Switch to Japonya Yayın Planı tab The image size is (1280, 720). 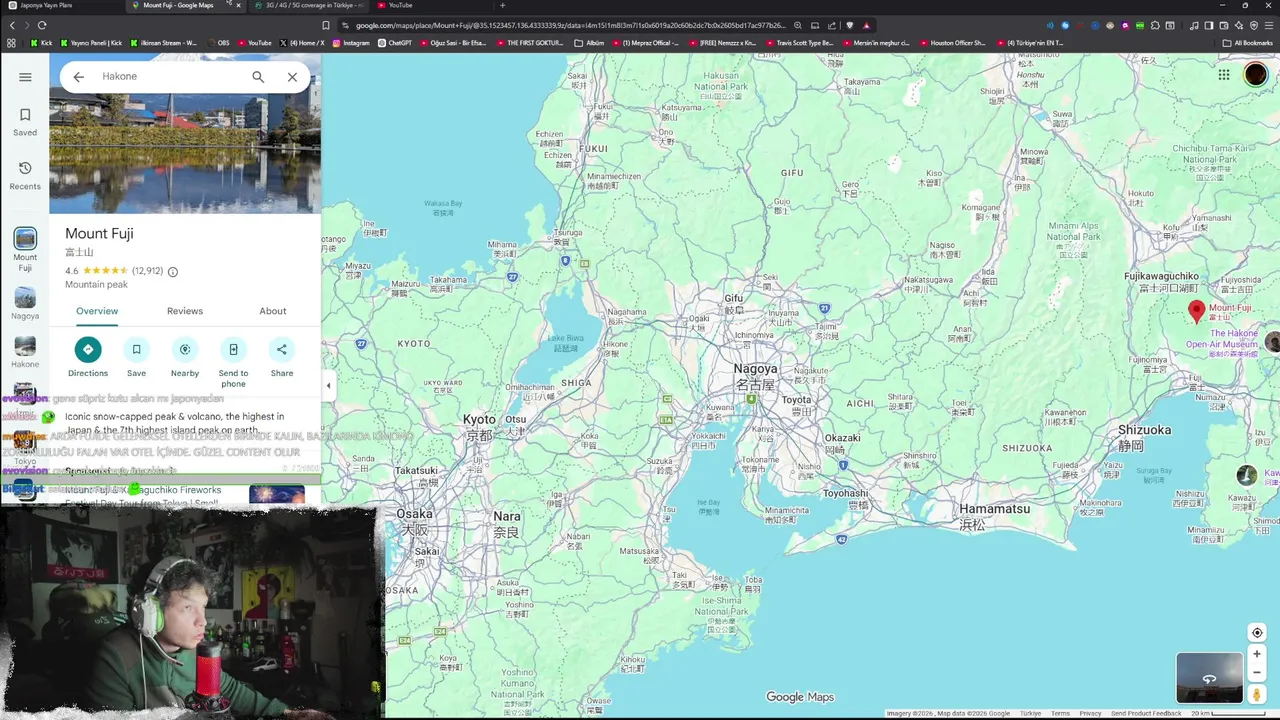point(60,5)
